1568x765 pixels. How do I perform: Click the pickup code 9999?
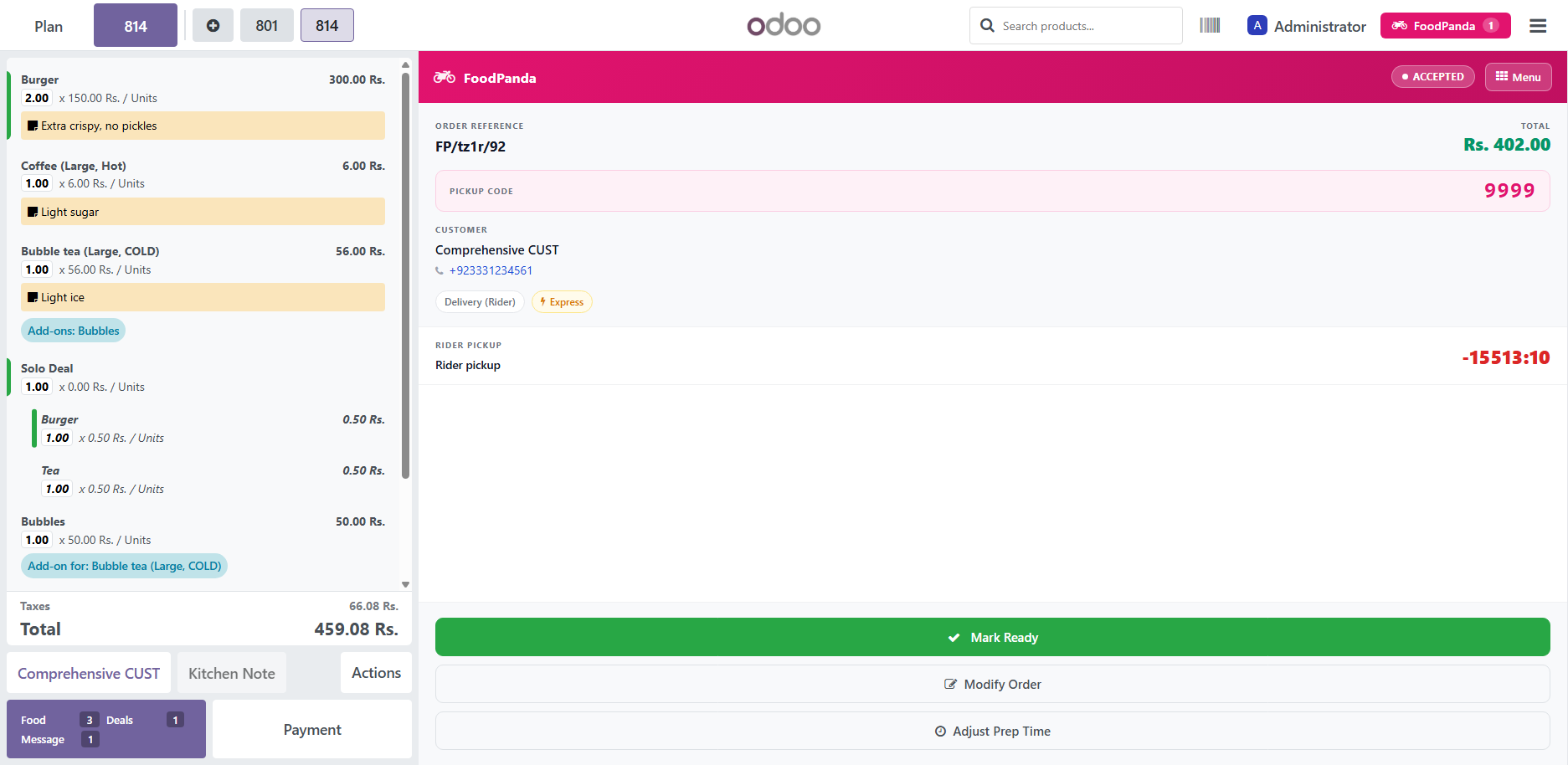click(x=1509, y=191)
